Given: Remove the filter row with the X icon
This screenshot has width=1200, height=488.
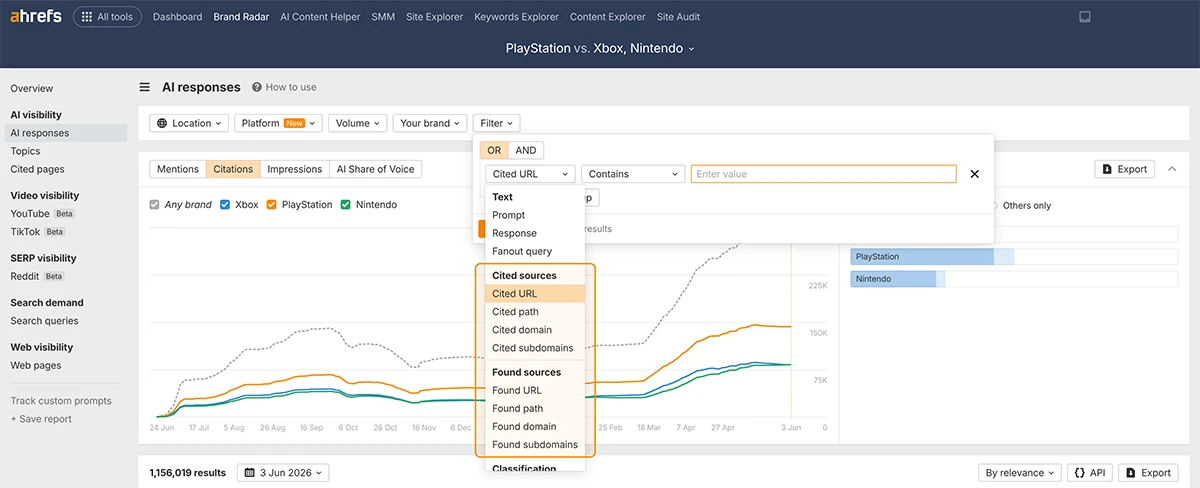Looking at the screenshot, I should coord(975,174).
